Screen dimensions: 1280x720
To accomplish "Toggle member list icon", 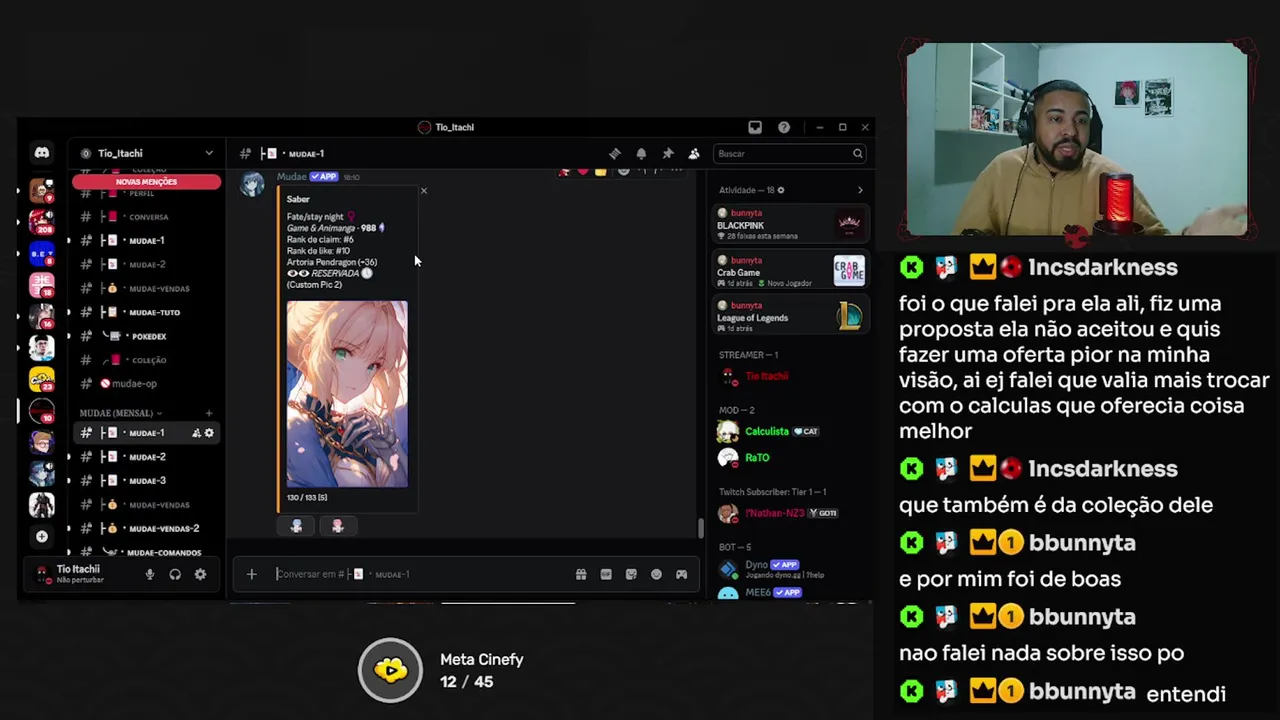I will pyautogui.click(x=694, y=153).
